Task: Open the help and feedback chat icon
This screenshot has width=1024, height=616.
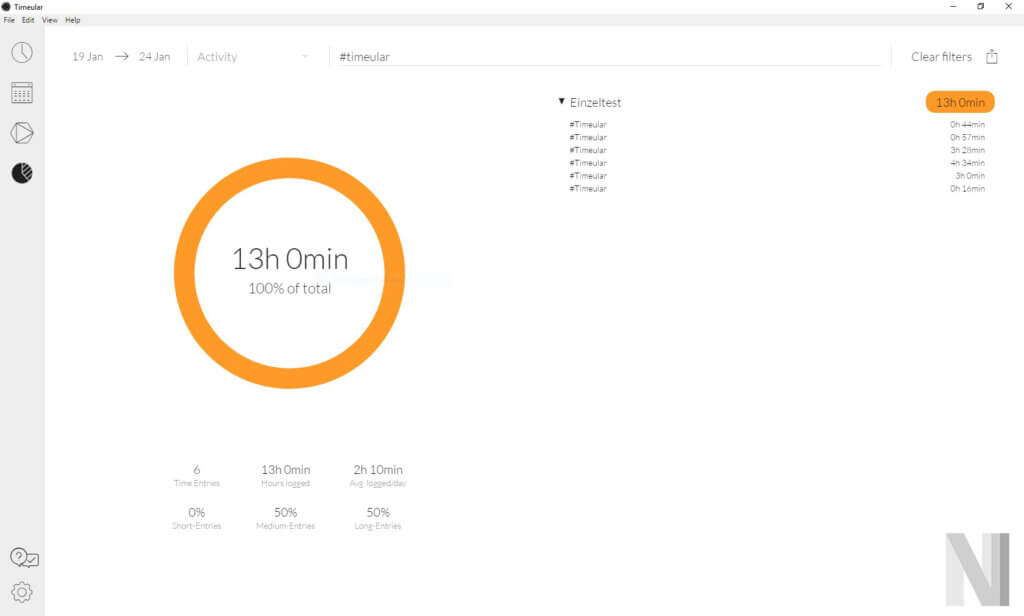Action: click(24, 558)
